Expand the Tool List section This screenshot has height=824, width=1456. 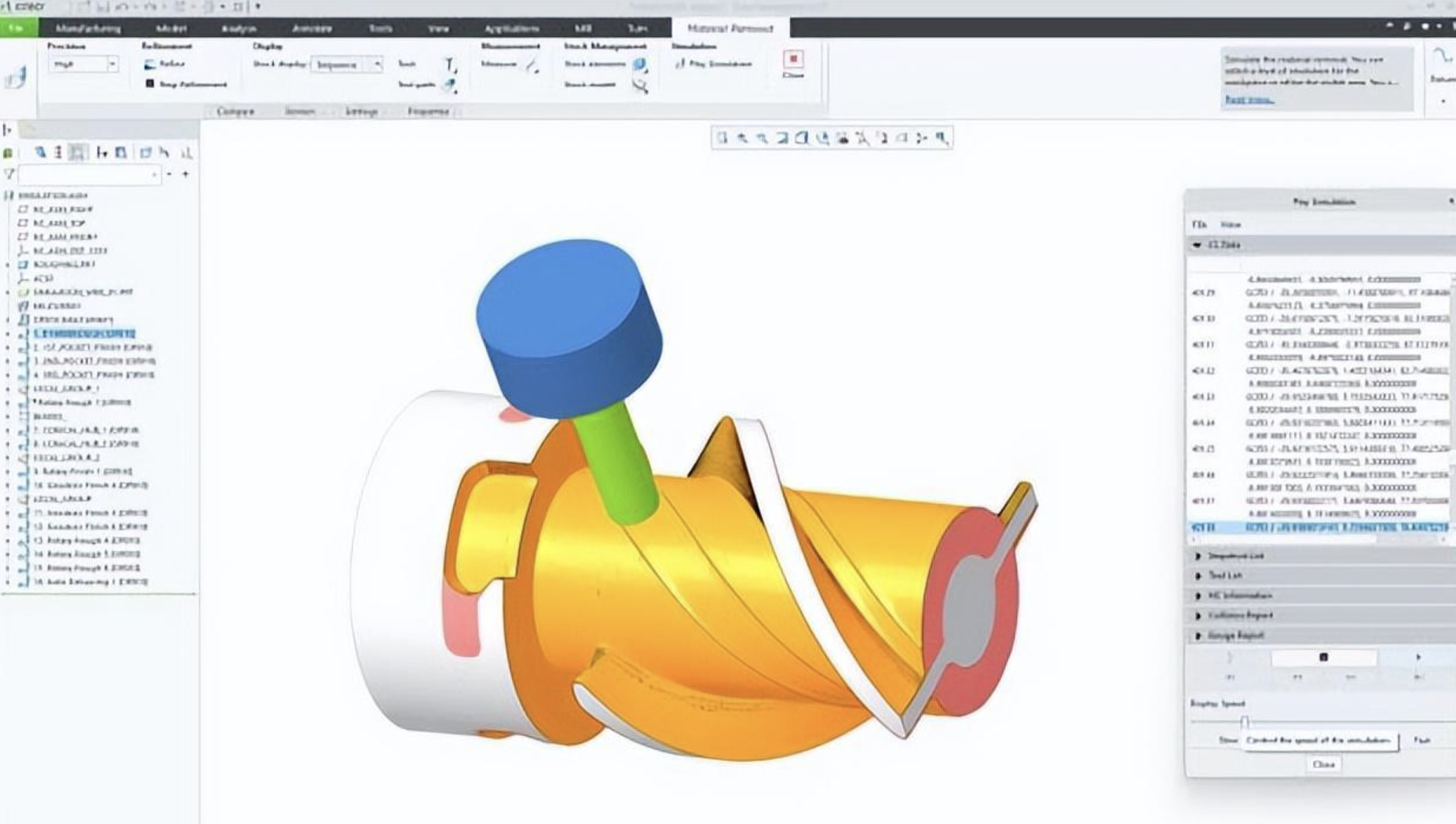tap(1226, 576)
